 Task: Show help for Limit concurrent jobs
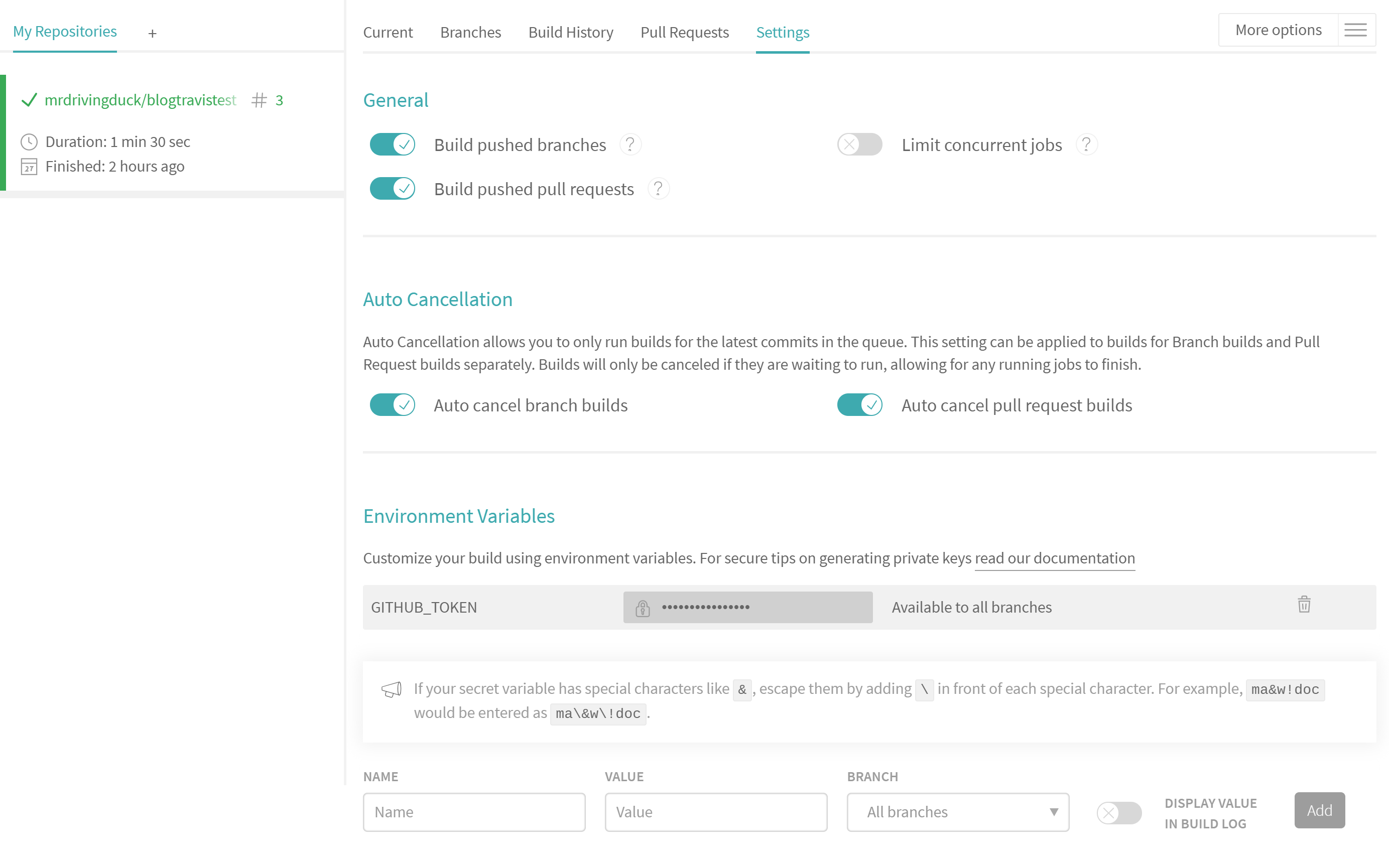coord(1086,144)
